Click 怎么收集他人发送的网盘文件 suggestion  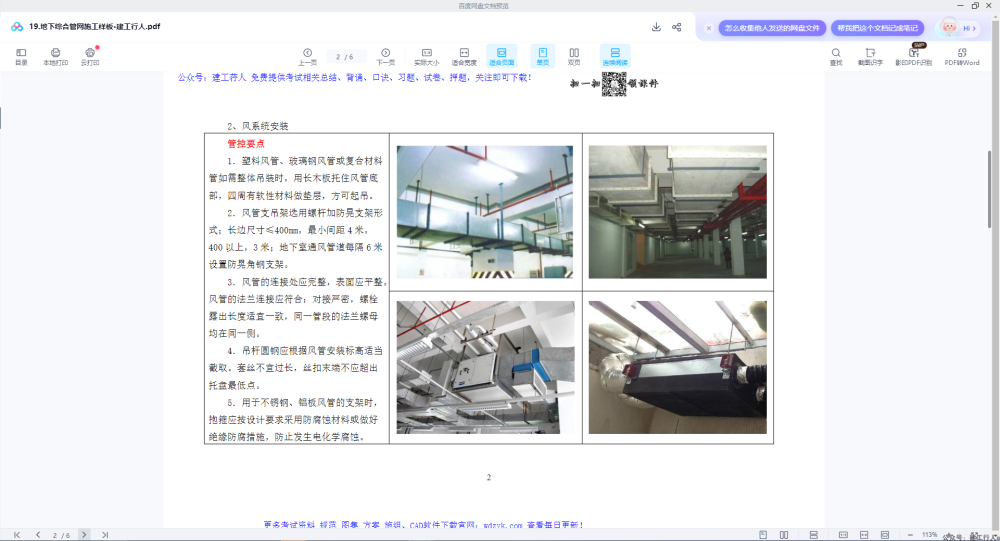pyautogui.click(x=772, y=28)
